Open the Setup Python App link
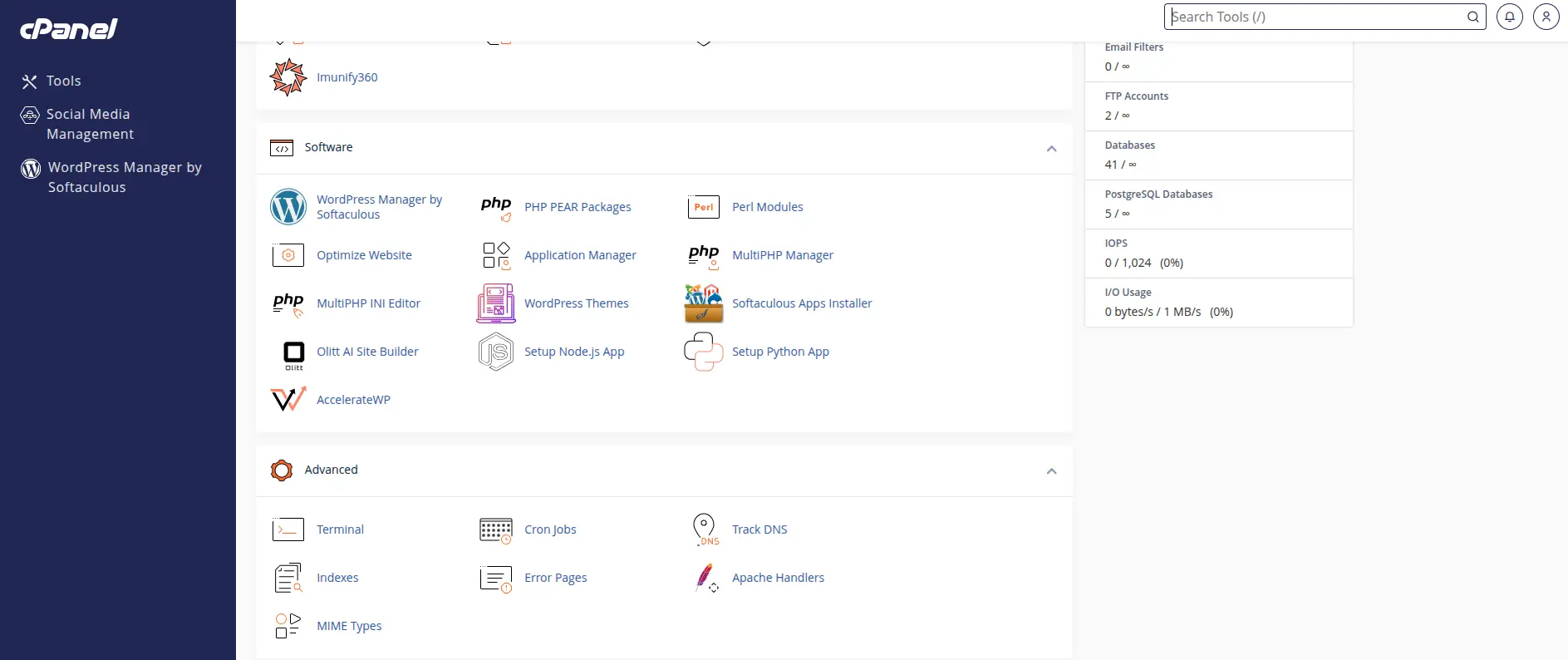 coord(780,352)
